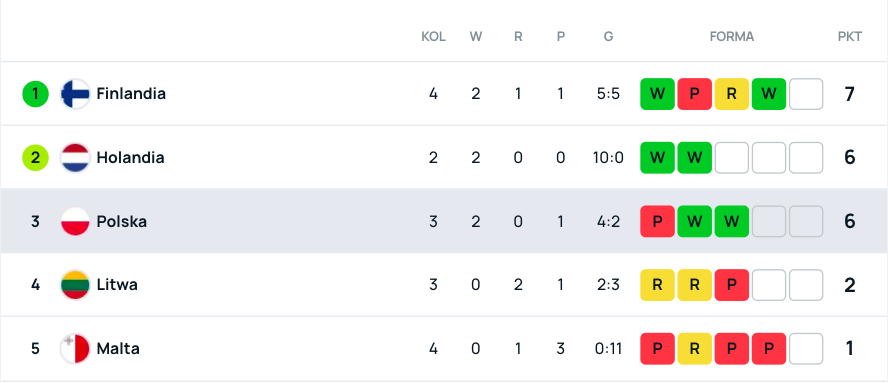Sort by the PKT column header
Image resolution: width=888 pixels, height=383 pixels.
point(849,37)
